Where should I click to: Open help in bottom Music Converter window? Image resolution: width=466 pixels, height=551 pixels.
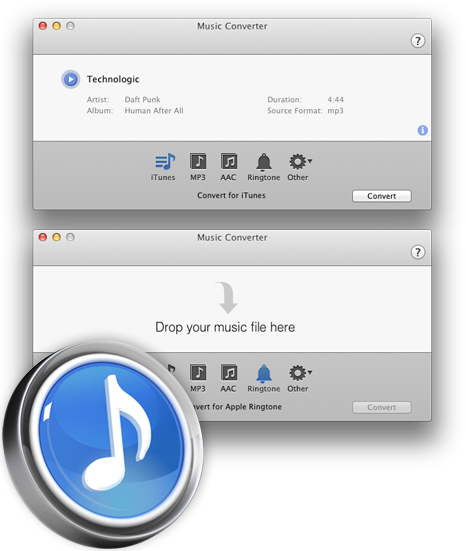(x=418, y=252)
